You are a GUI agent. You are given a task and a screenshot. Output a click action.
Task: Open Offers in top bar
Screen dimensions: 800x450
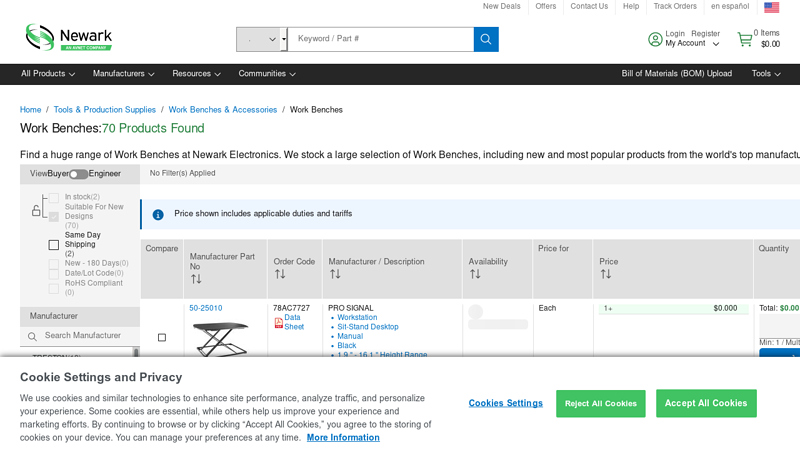pos(545,6)
